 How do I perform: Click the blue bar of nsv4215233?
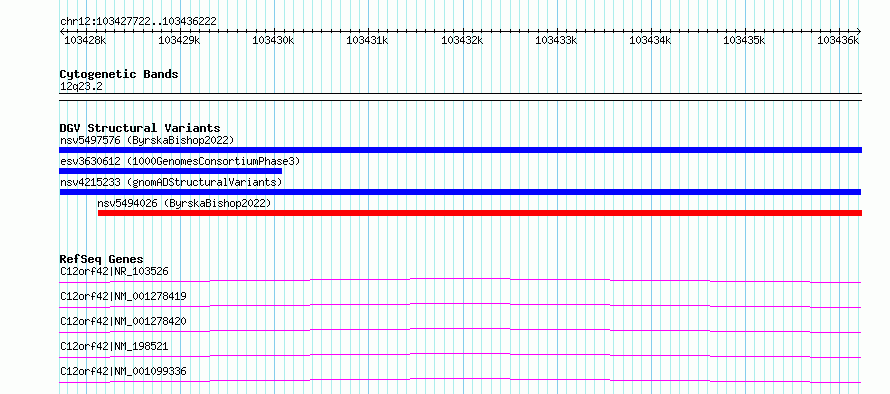(x=460, y=192)
